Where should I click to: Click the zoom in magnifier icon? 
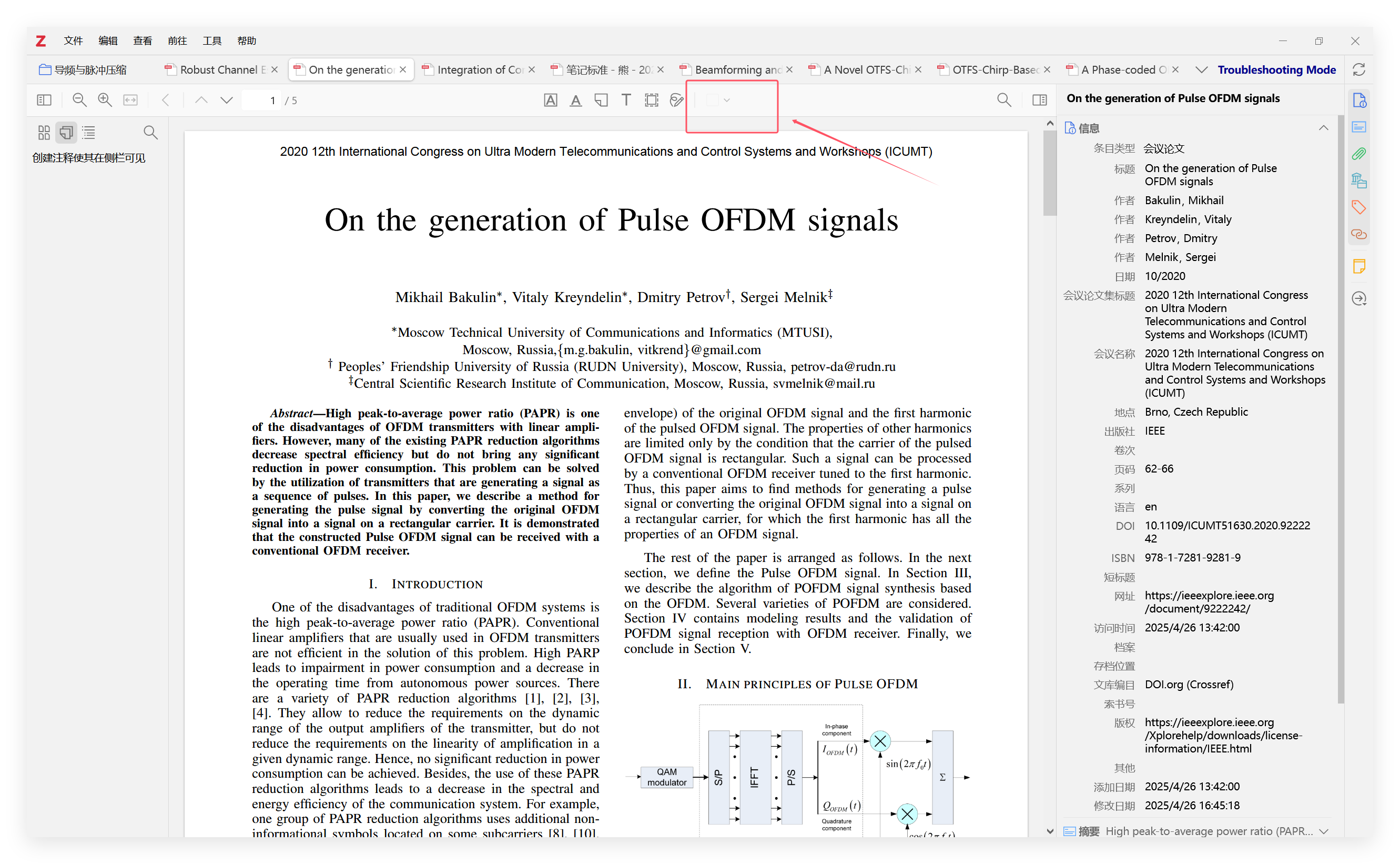click(x=105, y=101)
